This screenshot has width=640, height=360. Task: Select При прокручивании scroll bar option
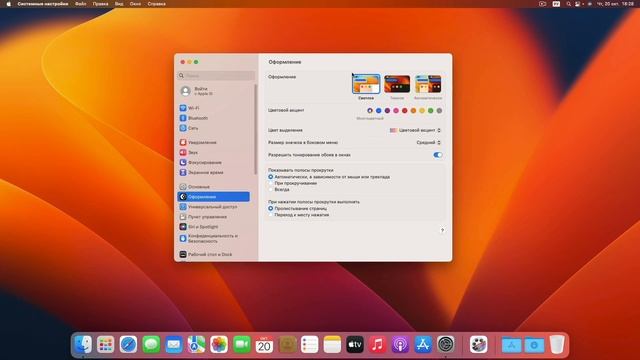click(271, 183)
